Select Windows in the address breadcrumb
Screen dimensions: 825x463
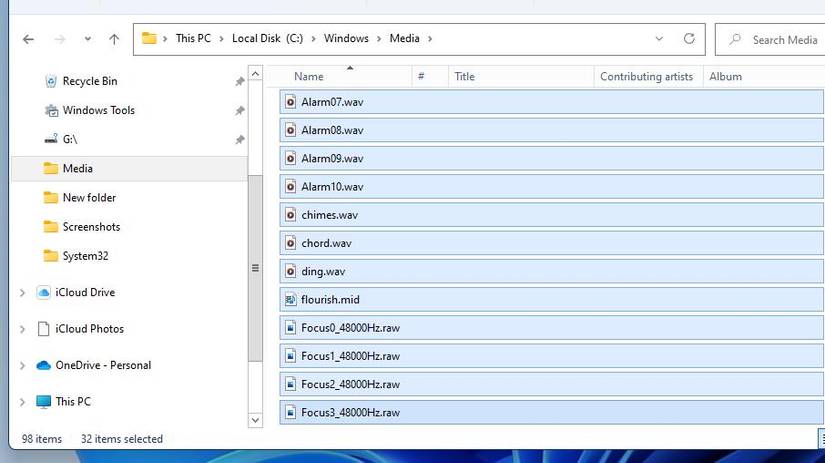(346, 38)
